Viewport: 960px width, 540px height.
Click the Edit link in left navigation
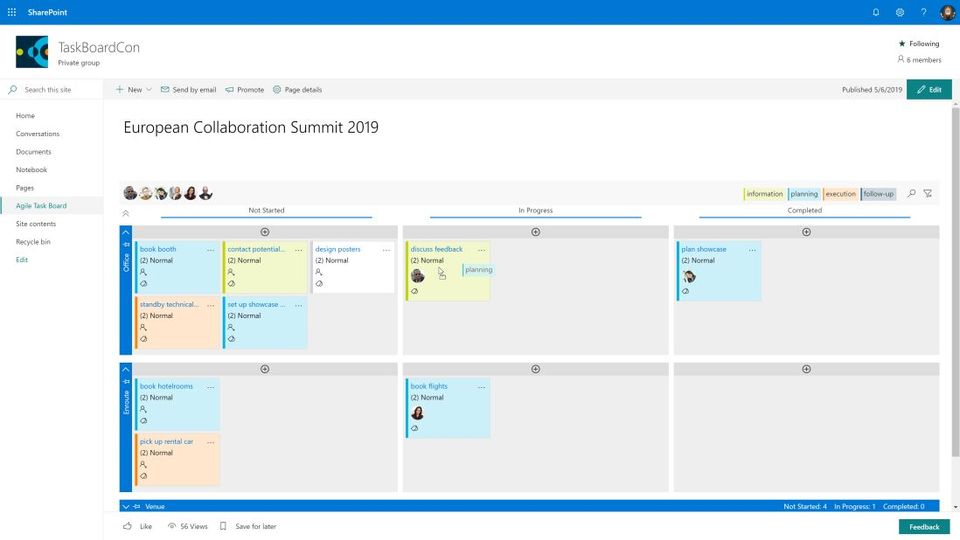22,260
